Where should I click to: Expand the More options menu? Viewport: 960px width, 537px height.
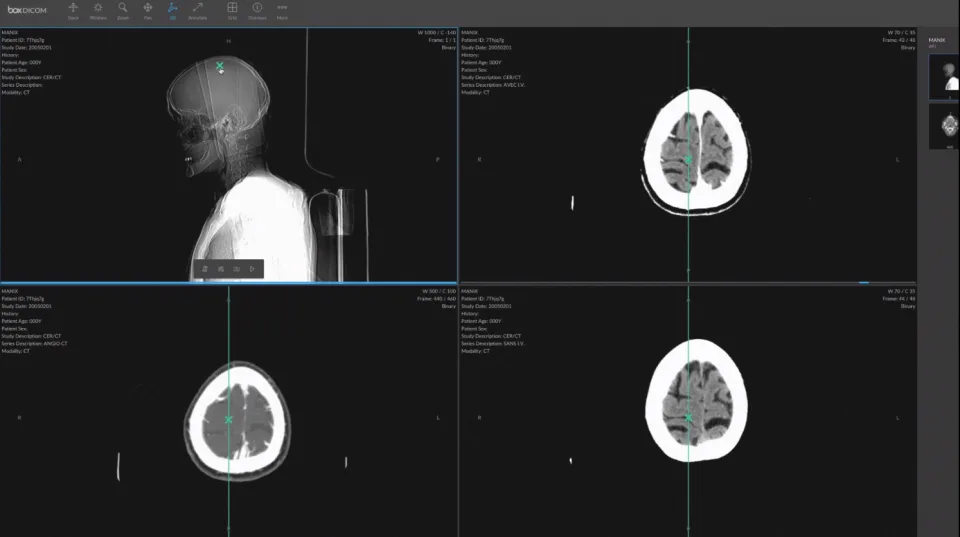[x=282, y=11]
